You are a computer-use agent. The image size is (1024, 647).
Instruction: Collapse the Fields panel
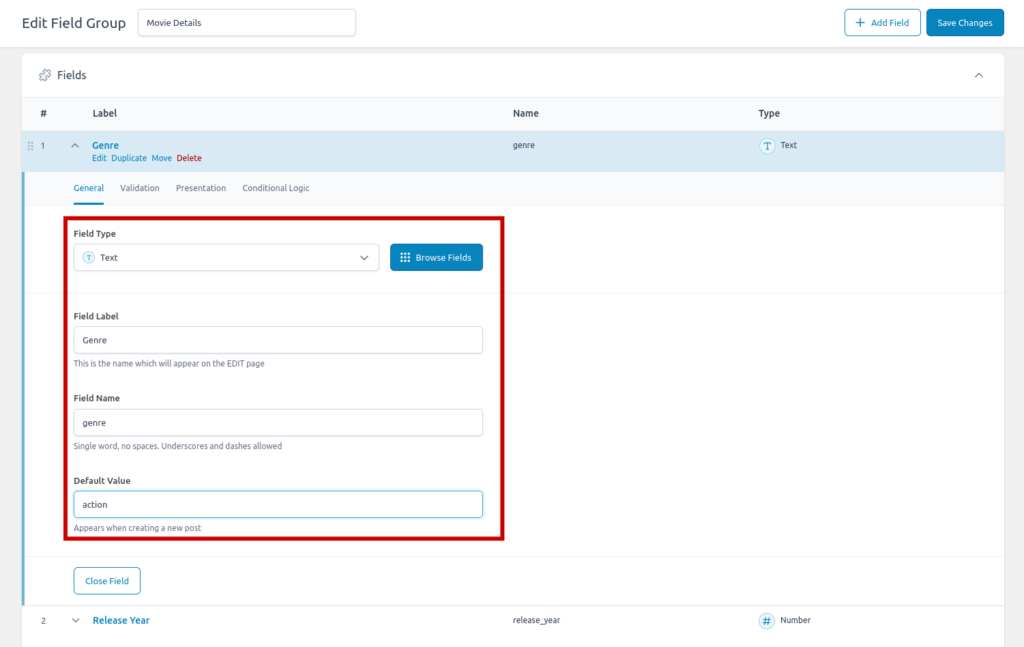tap(978, 74)
